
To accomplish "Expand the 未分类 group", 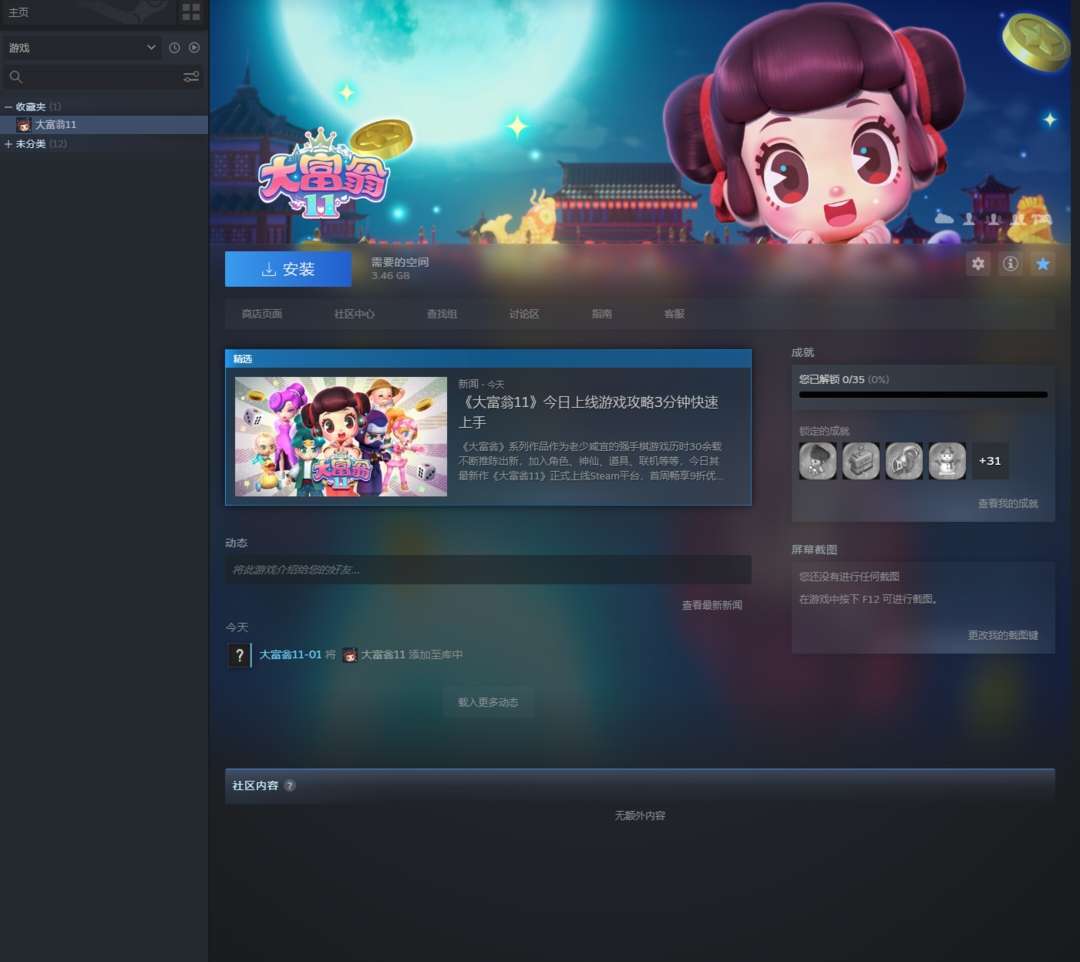I will click(x=8, y=144).
